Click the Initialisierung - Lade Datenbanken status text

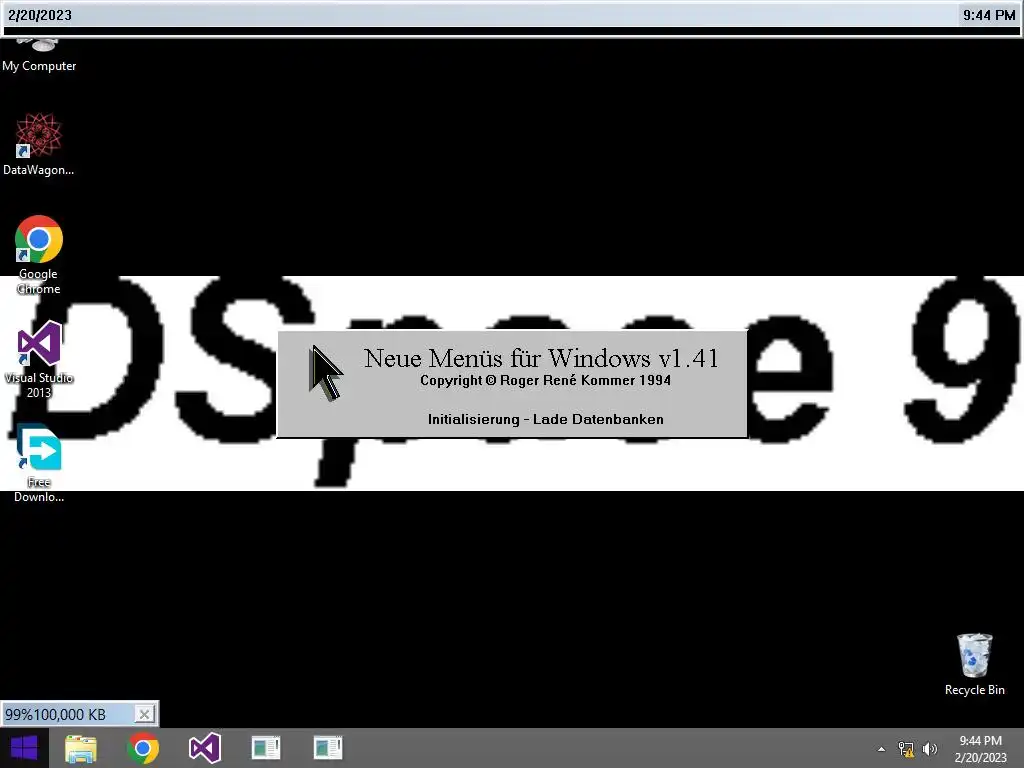click(x=545, y=419)
